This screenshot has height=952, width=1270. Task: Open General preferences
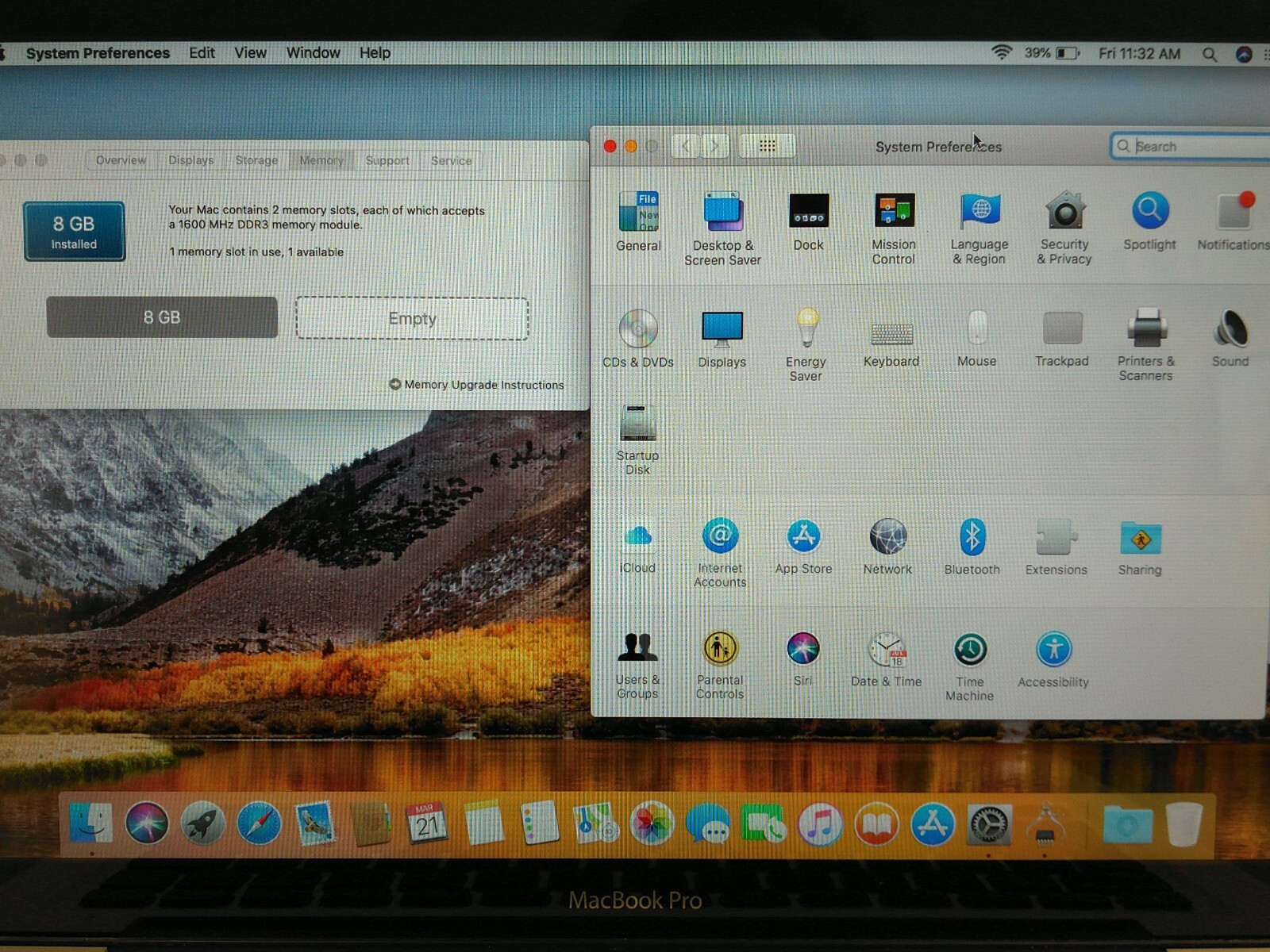click(x=639, y=221)
